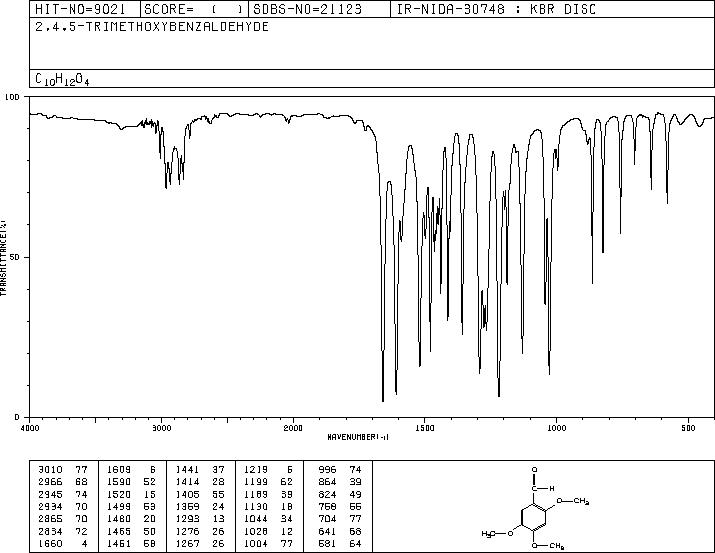The width and height of the screenshot is (715, 553).
Task: Select the 1609 peak entry in table
Action: [131, 470]
